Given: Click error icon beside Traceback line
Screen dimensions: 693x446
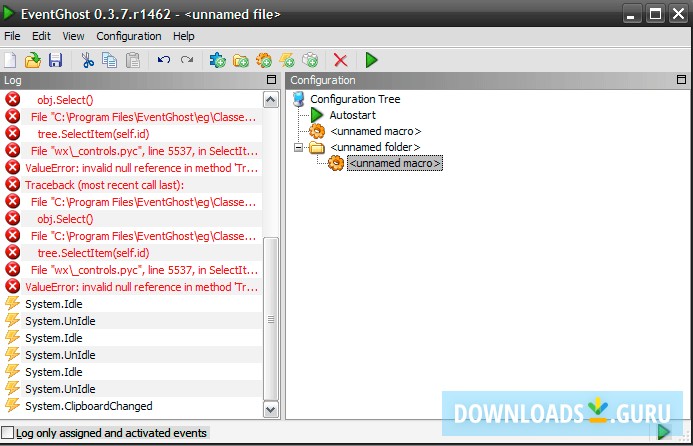Looking at the screenshot, I should click(x=13, y=184).
